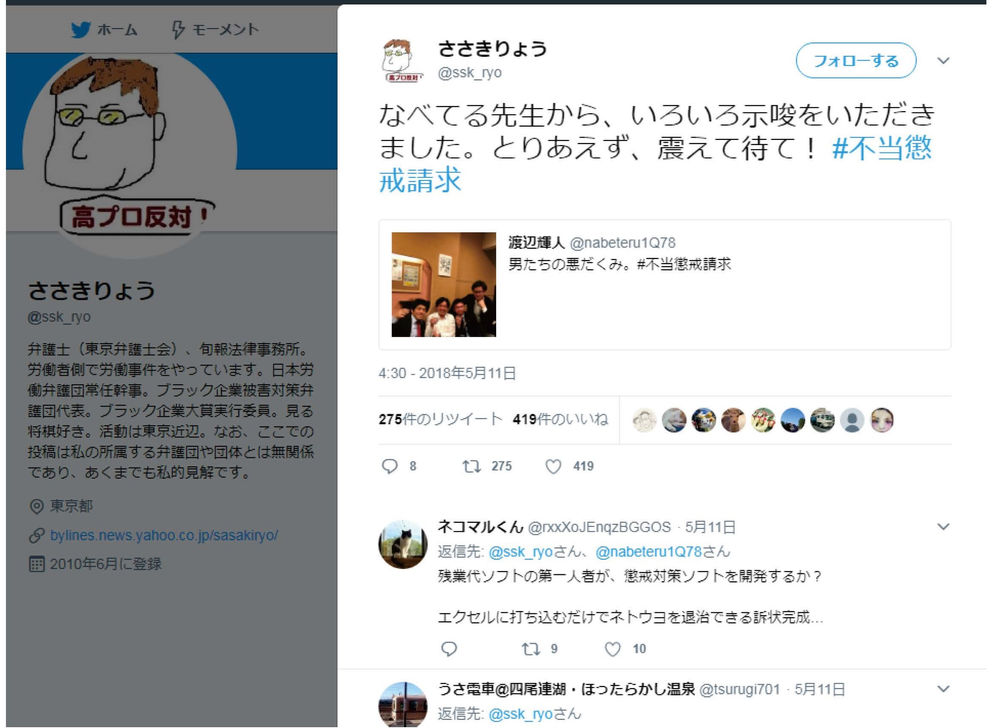Retweet the main tweet showing 275
Viewport: 1000px width, 728px height.
coord(471,467)
